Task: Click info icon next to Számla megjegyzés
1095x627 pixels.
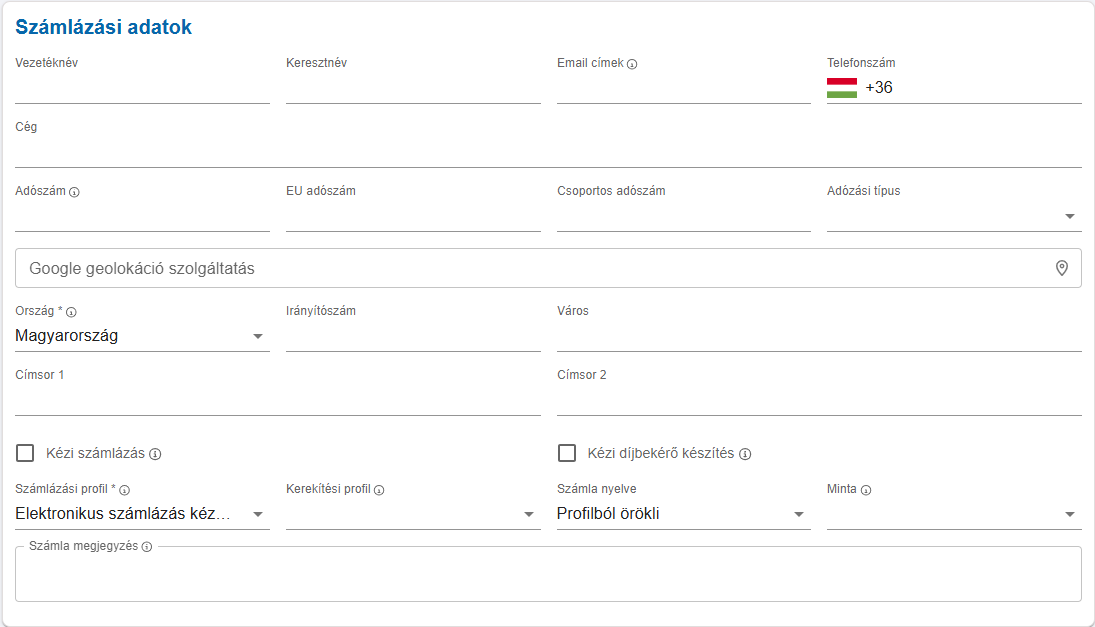Action: coord(147,547)
